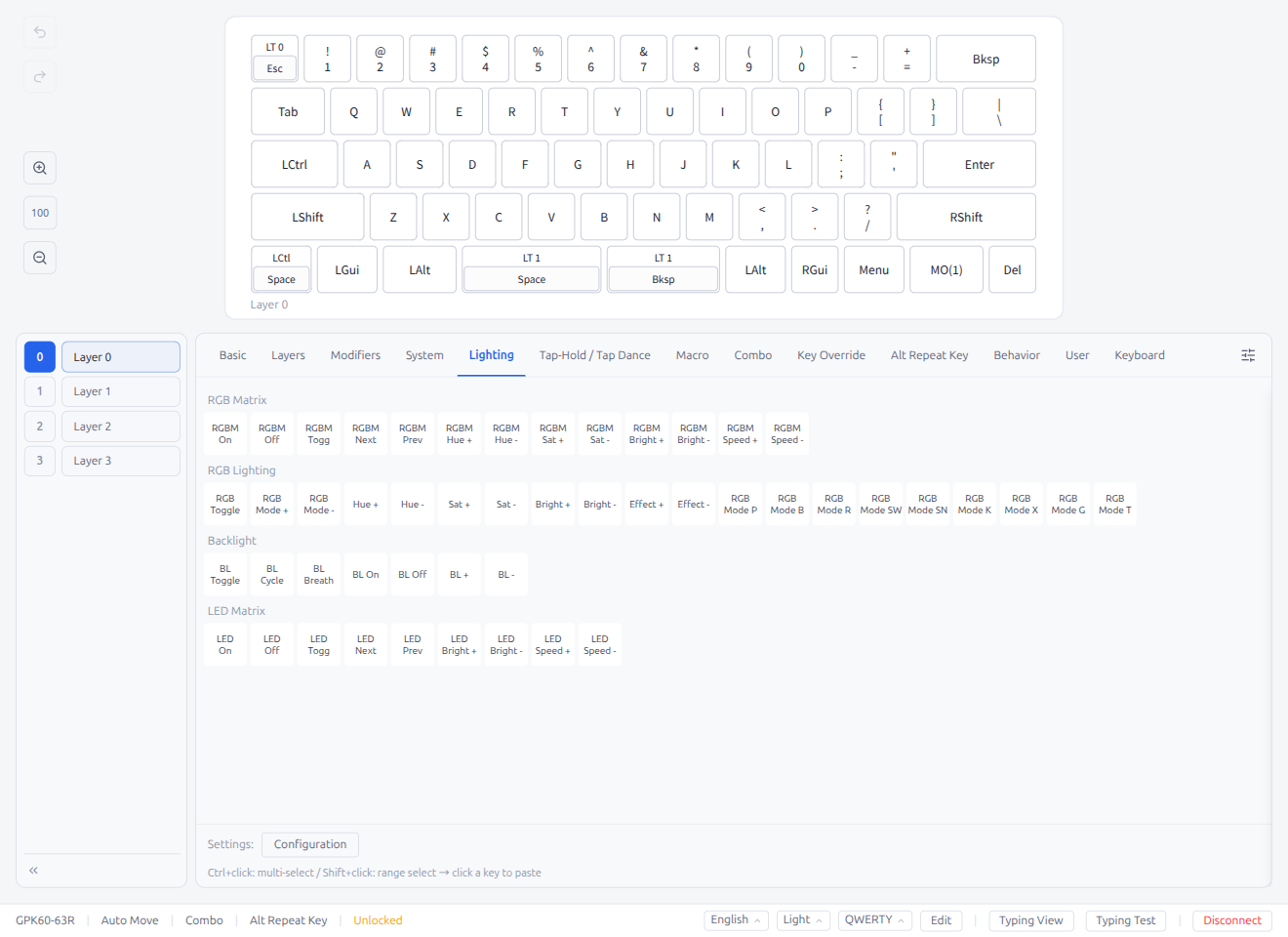Select the RGB Mode SW keycode
Image resolution: width=1288 pixels, height=937 pixels.
coord(881,505)
